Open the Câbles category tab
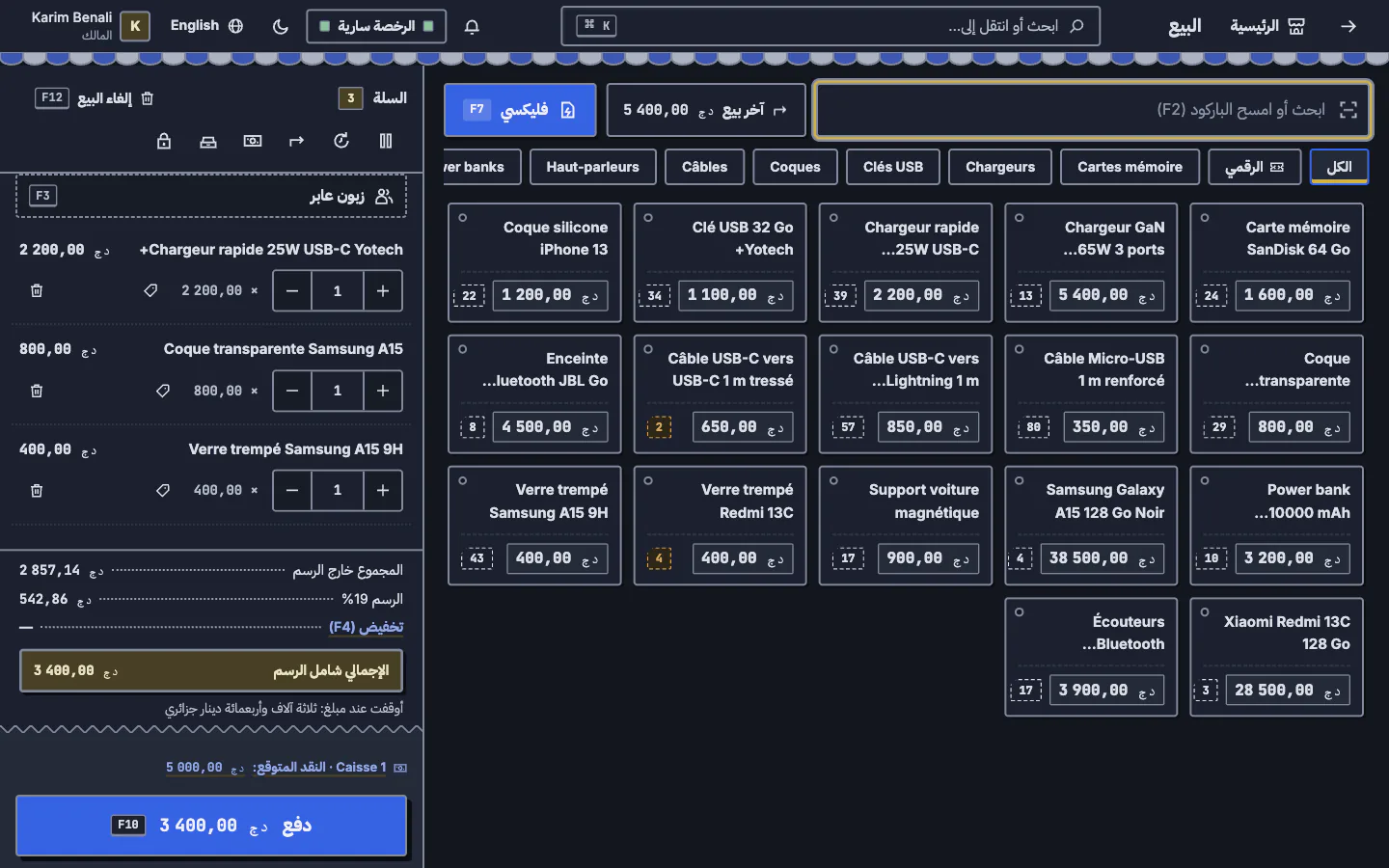This screenshot has width=1389, height=868. [705, 167]
